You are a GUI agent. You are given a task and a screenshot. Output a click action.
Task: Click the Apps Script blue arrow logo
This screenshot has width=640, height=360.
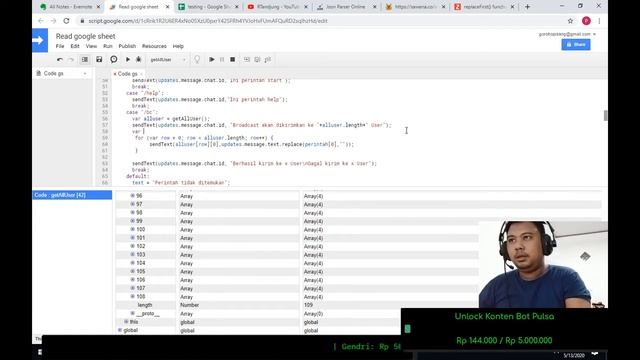[x=40, y=40]
